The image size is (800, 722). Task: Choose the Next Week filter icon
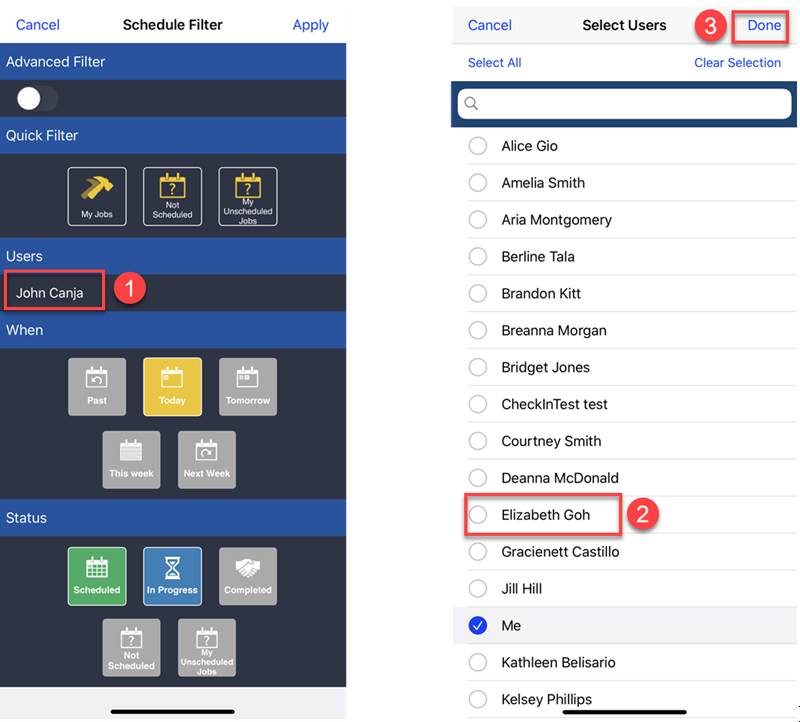point(206,459)
